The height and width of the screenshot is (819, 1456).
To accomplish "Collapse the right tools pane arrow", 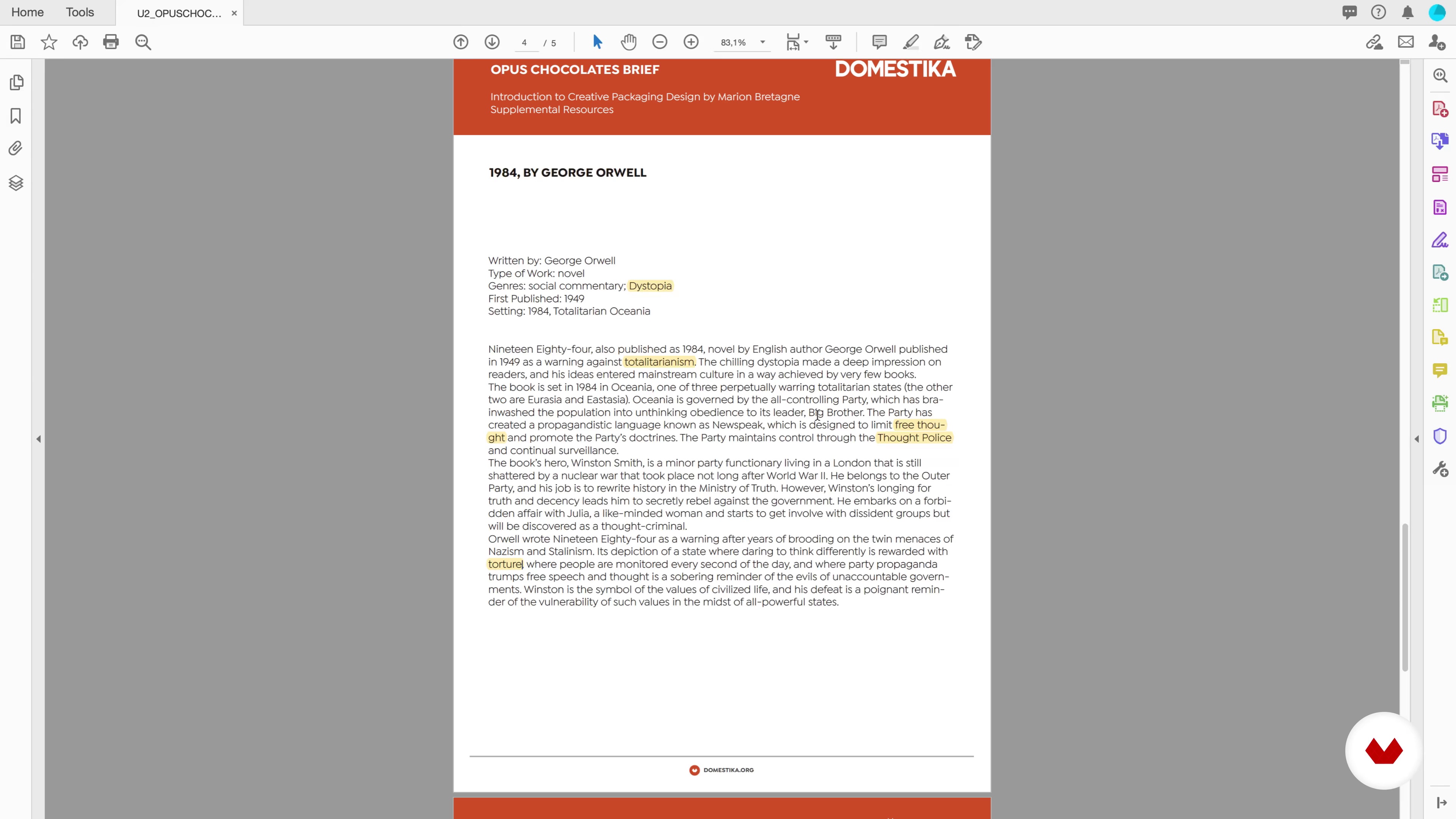I will coord(1417,439).
